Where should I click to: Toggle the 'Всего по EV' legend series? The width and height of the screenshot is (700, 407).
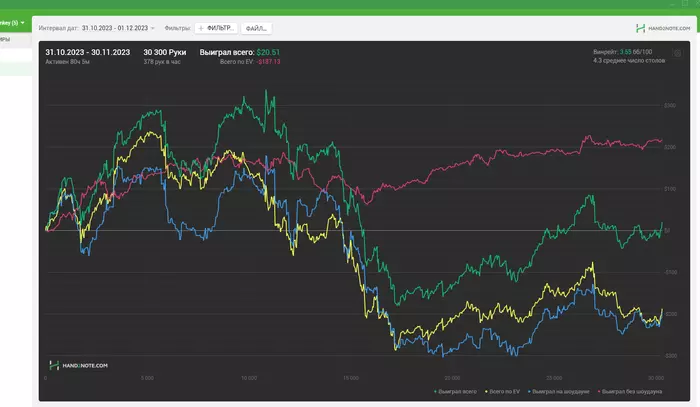point(503,391)
